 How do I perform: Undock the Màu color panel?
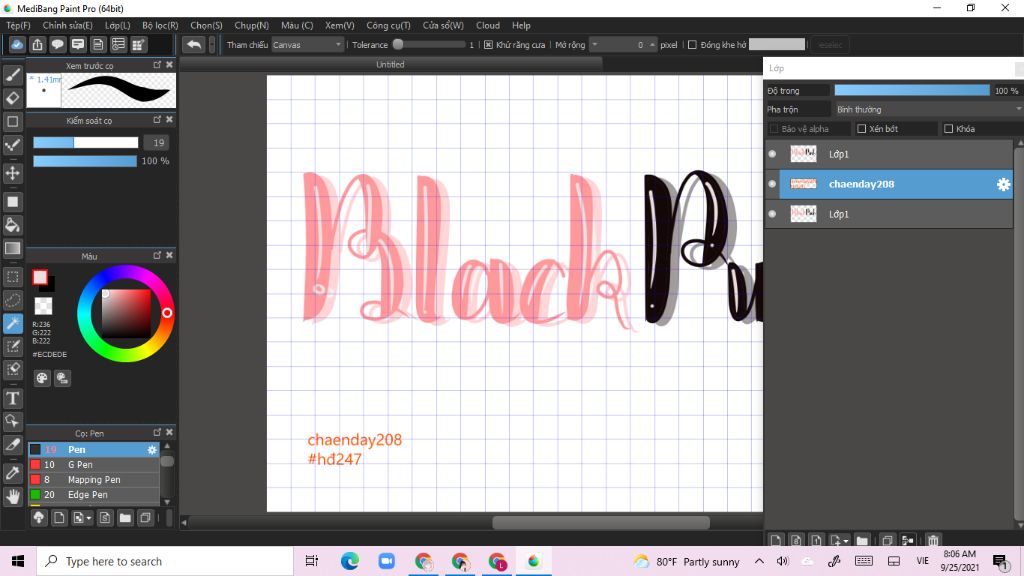pos(157,255)
